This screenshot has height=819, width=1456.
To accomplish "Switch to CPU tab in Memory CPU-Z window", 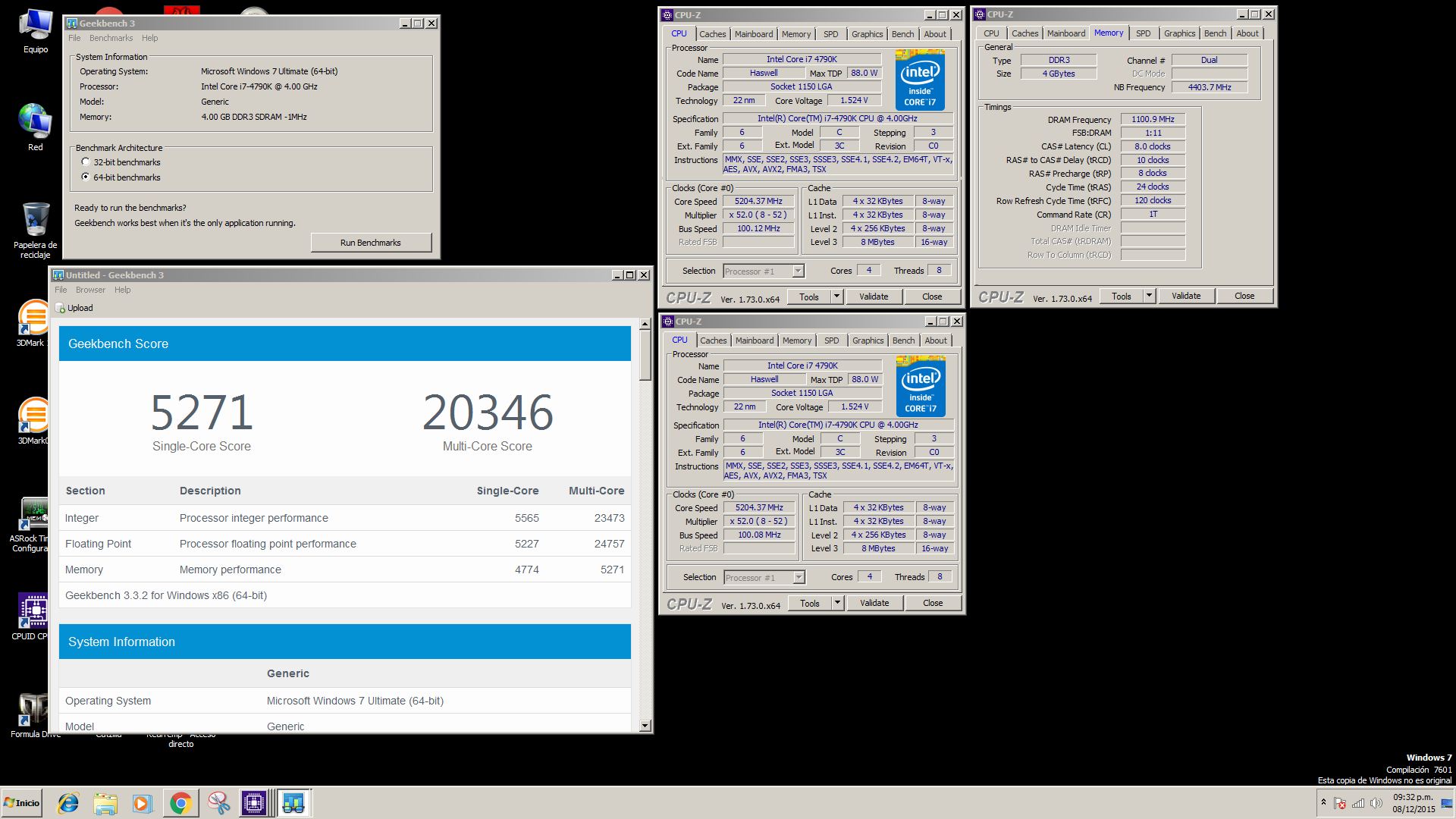I will [x=991, y=33].
